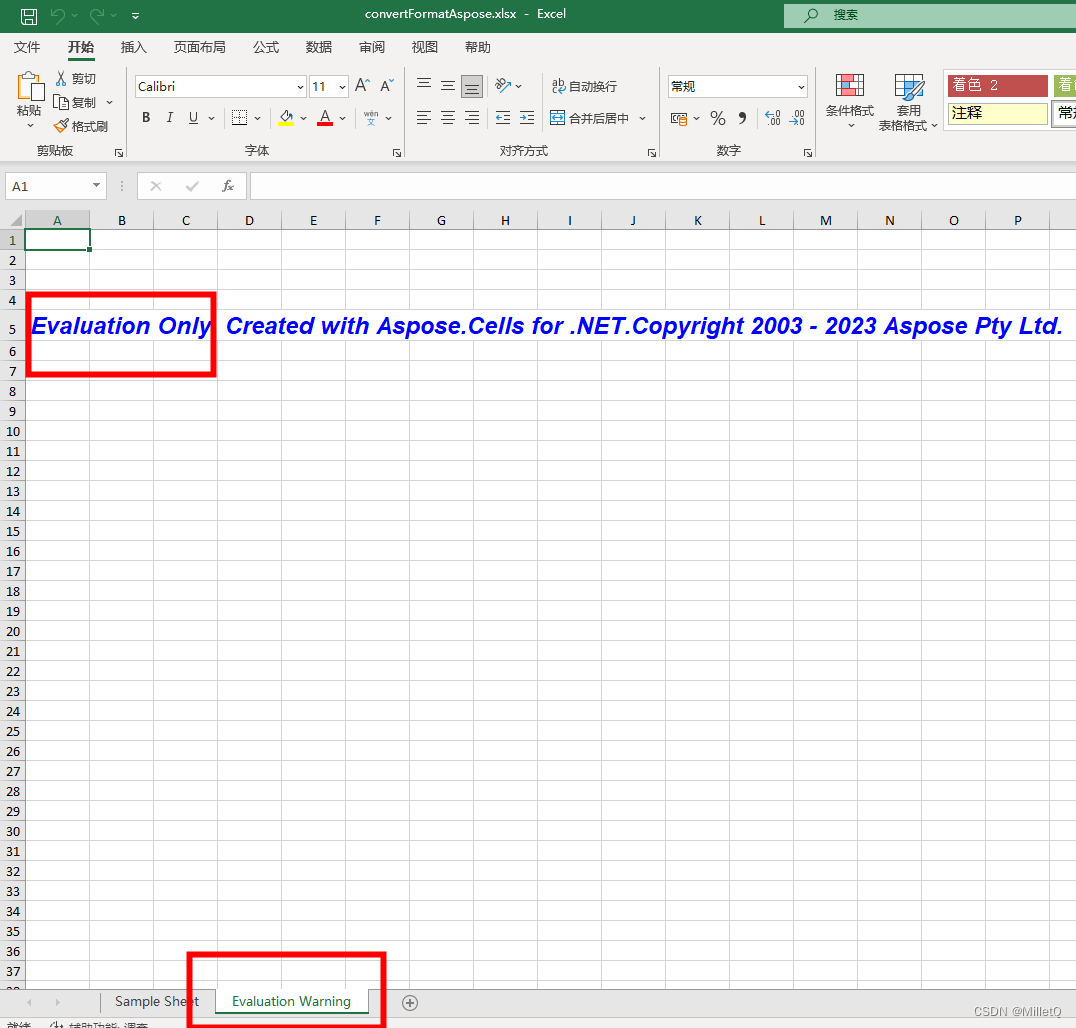This screenshot has width=1076, height=1028.
Task: Save the workbook with the save icon
Action: pyautogui.click(x=29, y=16)
